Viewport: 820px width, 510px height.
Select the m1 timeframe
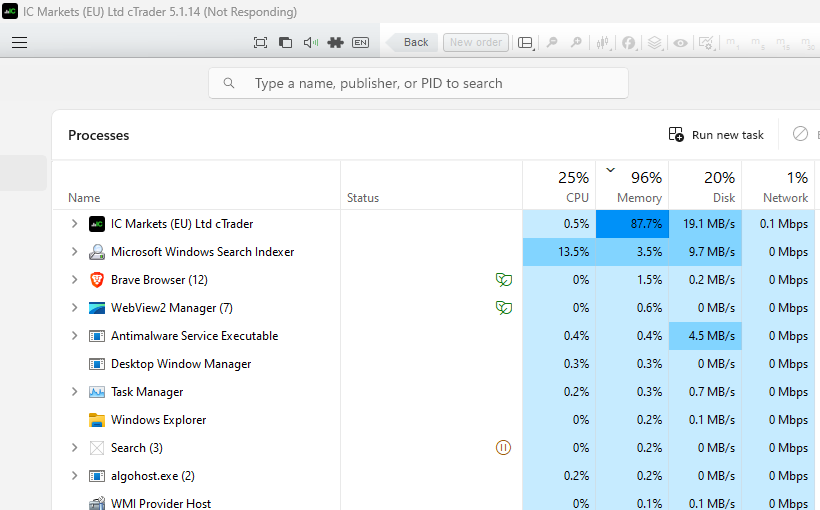(732, 43)
